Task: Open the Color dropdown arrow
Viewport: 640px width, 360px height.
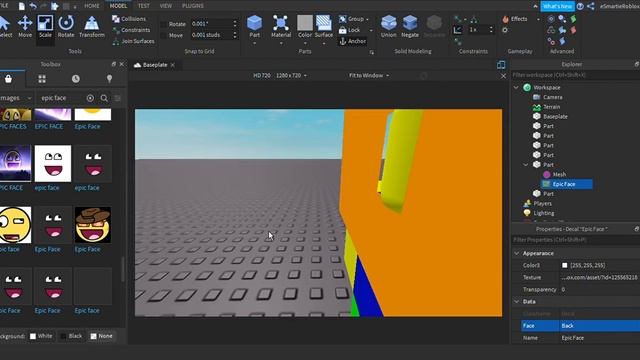Action: (x=305, y=43)
